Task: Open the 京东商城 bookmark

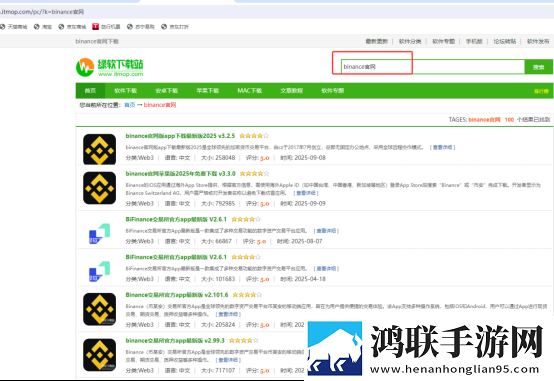Action: click(x=72, y=27)
